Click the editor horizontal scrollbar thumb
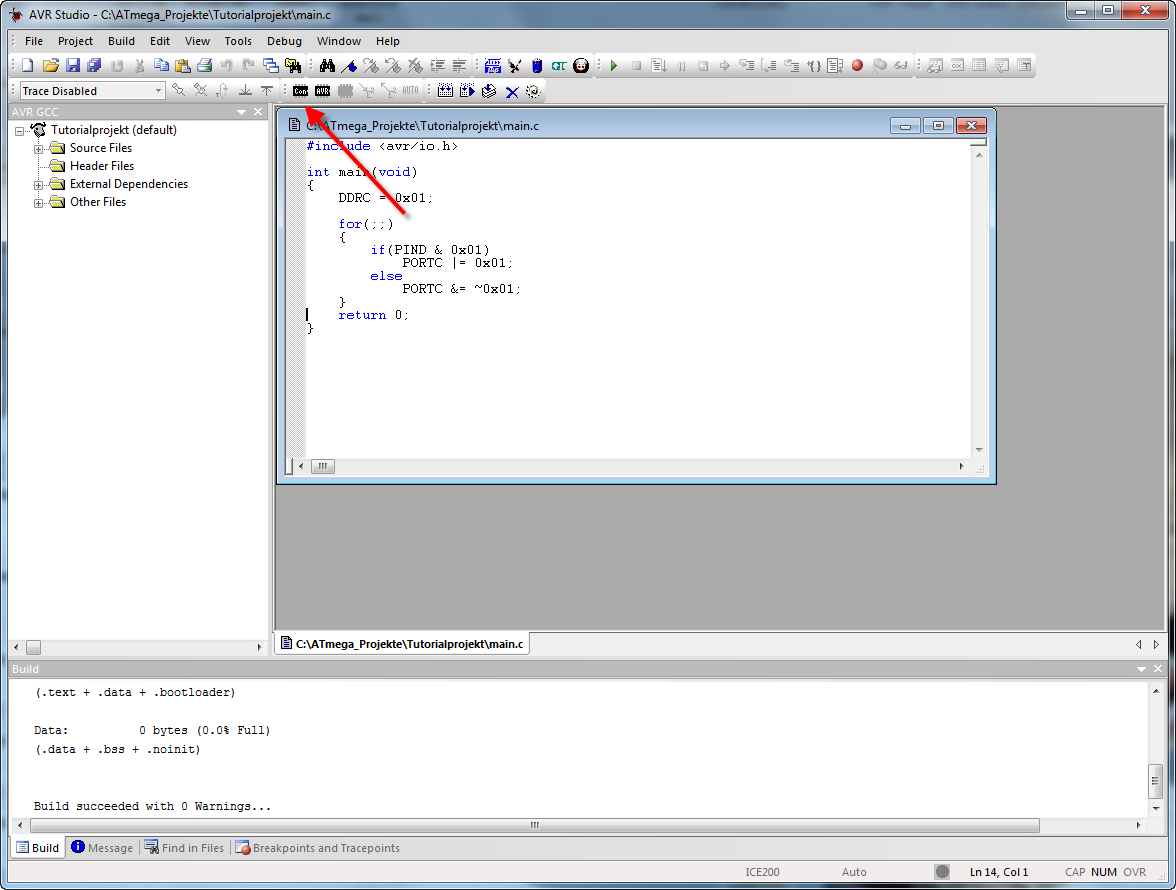1176x890 pixels. pos(322,466)
